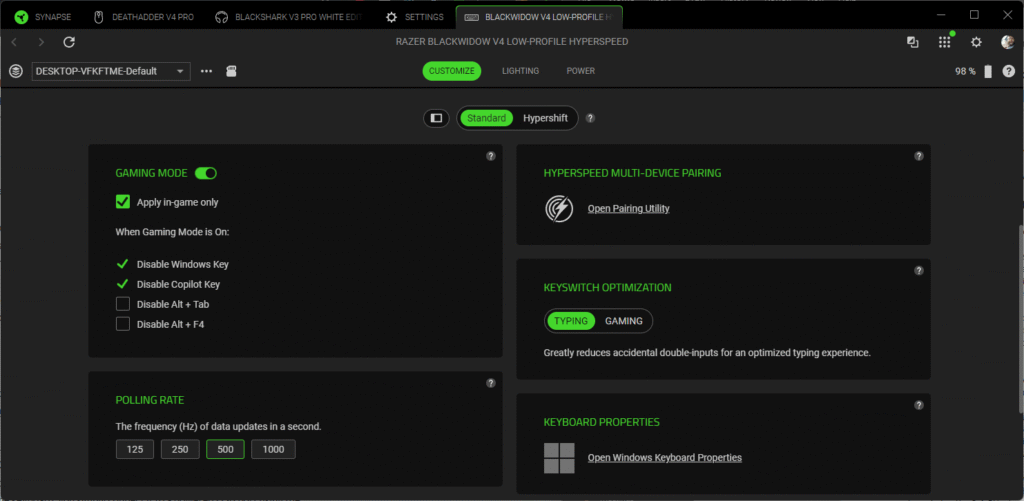Click Open Windows Keyboard Properties link

665,458
